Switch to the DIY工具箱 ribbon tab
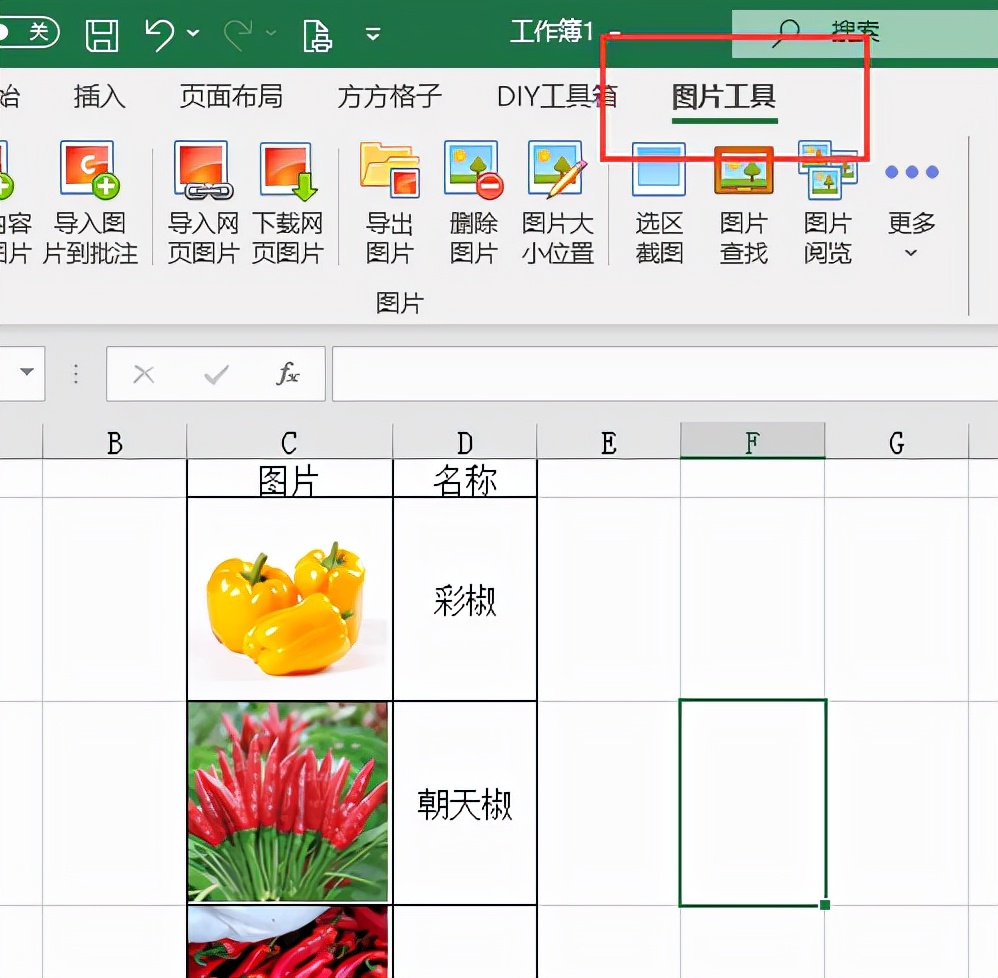The width and height of the screenshot is (998, 978). [557, 97]
